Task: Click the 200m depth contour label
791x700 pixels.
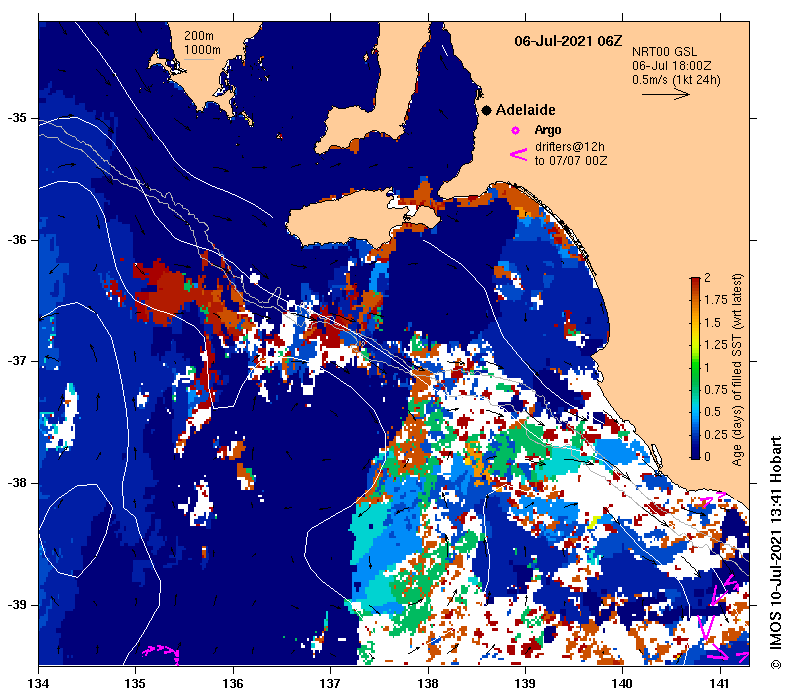Action: pos(198,36)
